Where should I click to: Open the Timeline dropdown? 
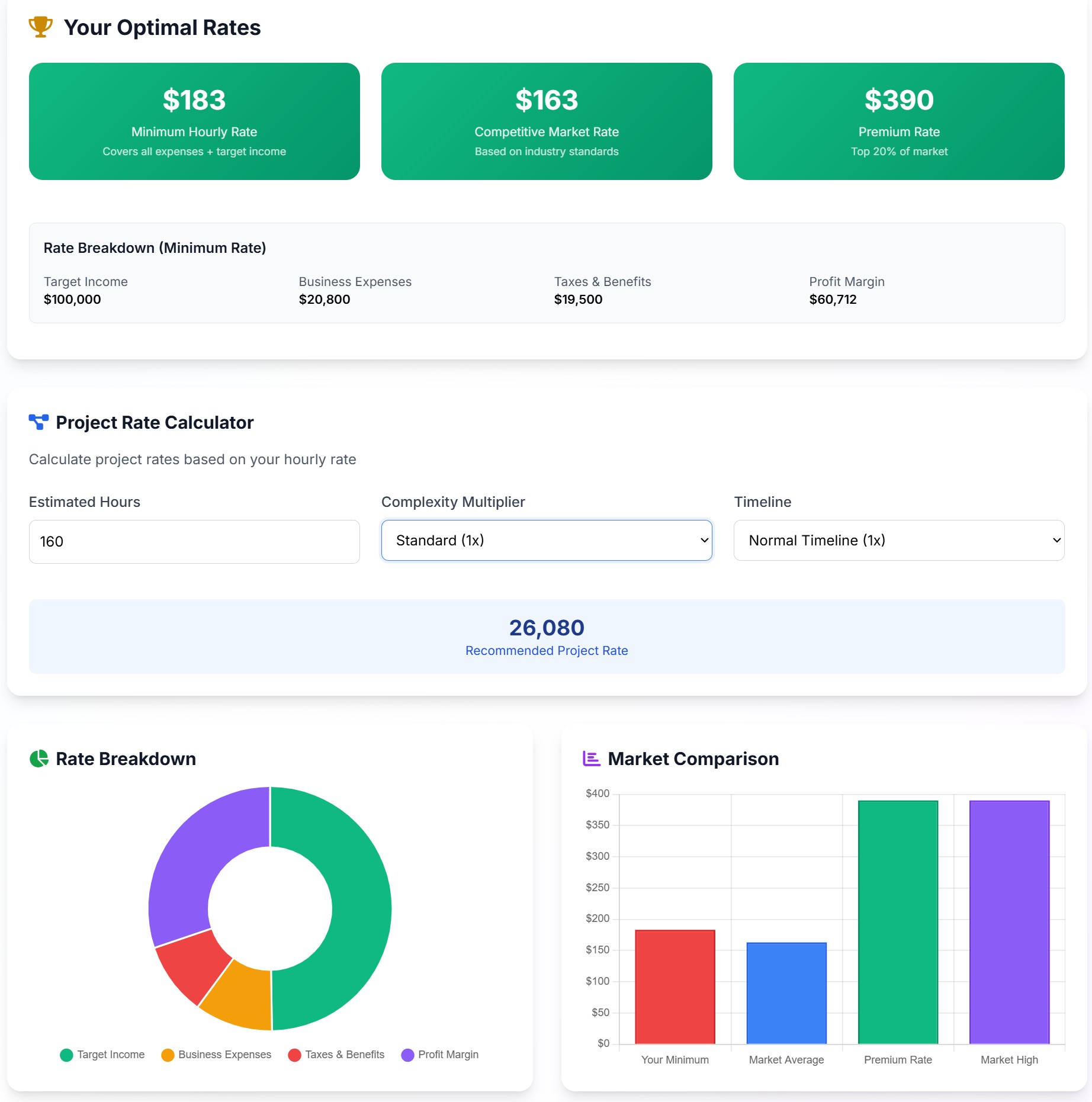point(898,540)
